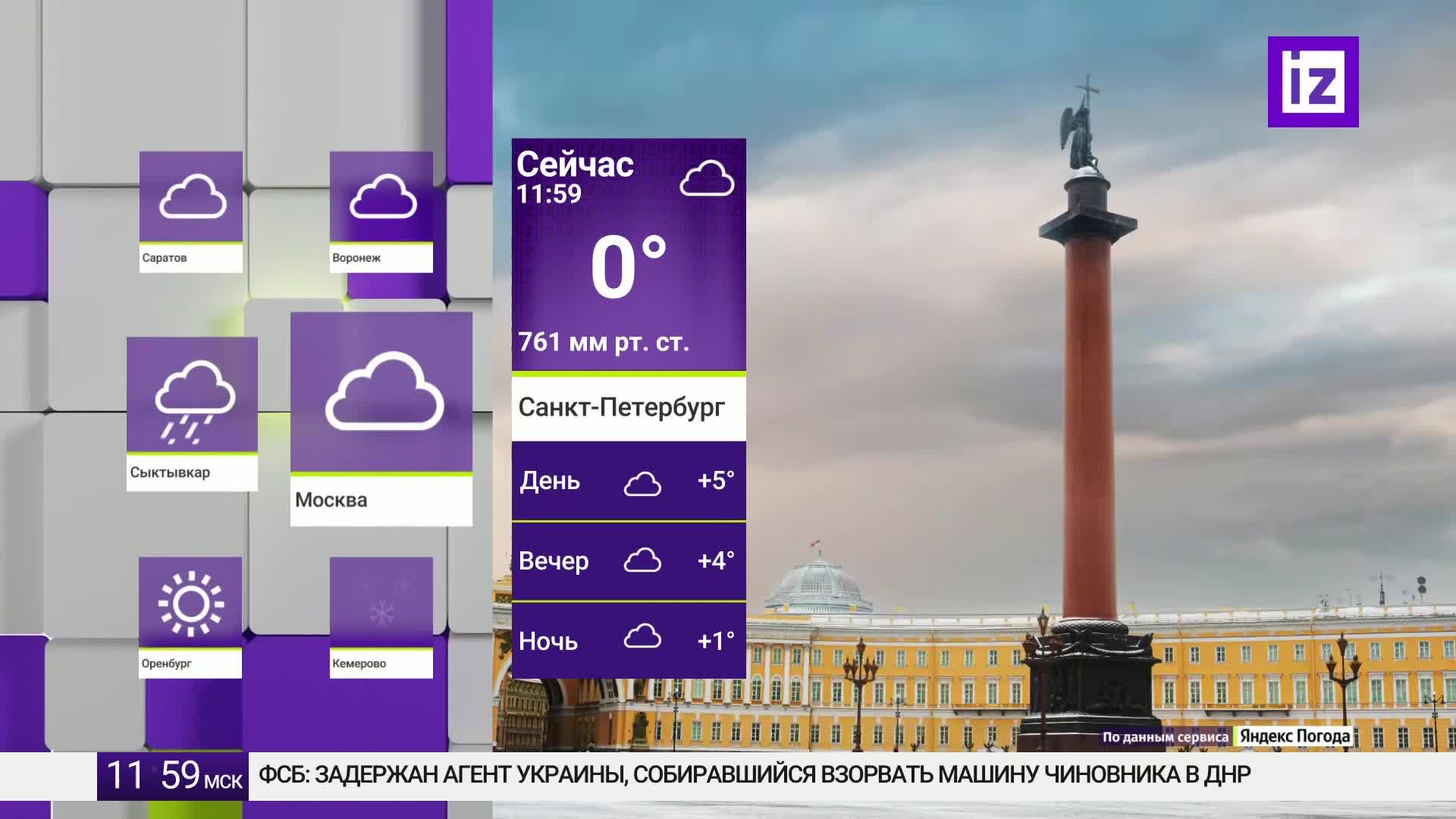Screen dimensions: 1456x819
Task: Select the Ночь +1° forecast row
Action: [x=629, y=641]
